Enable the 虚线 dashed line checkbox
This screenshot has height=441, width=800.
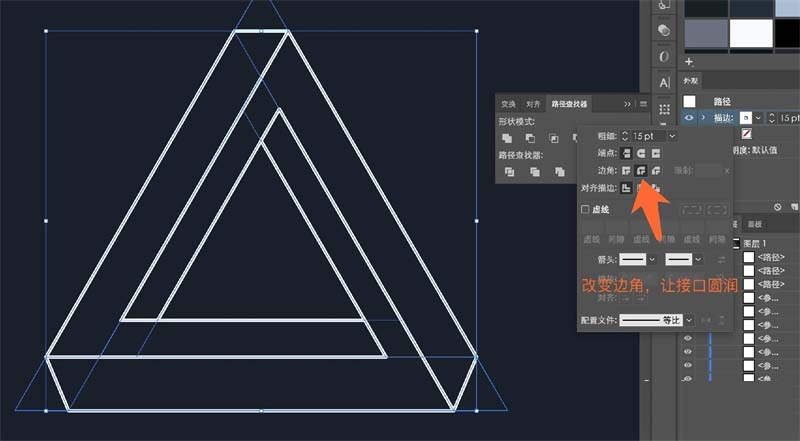coord(585,209)
